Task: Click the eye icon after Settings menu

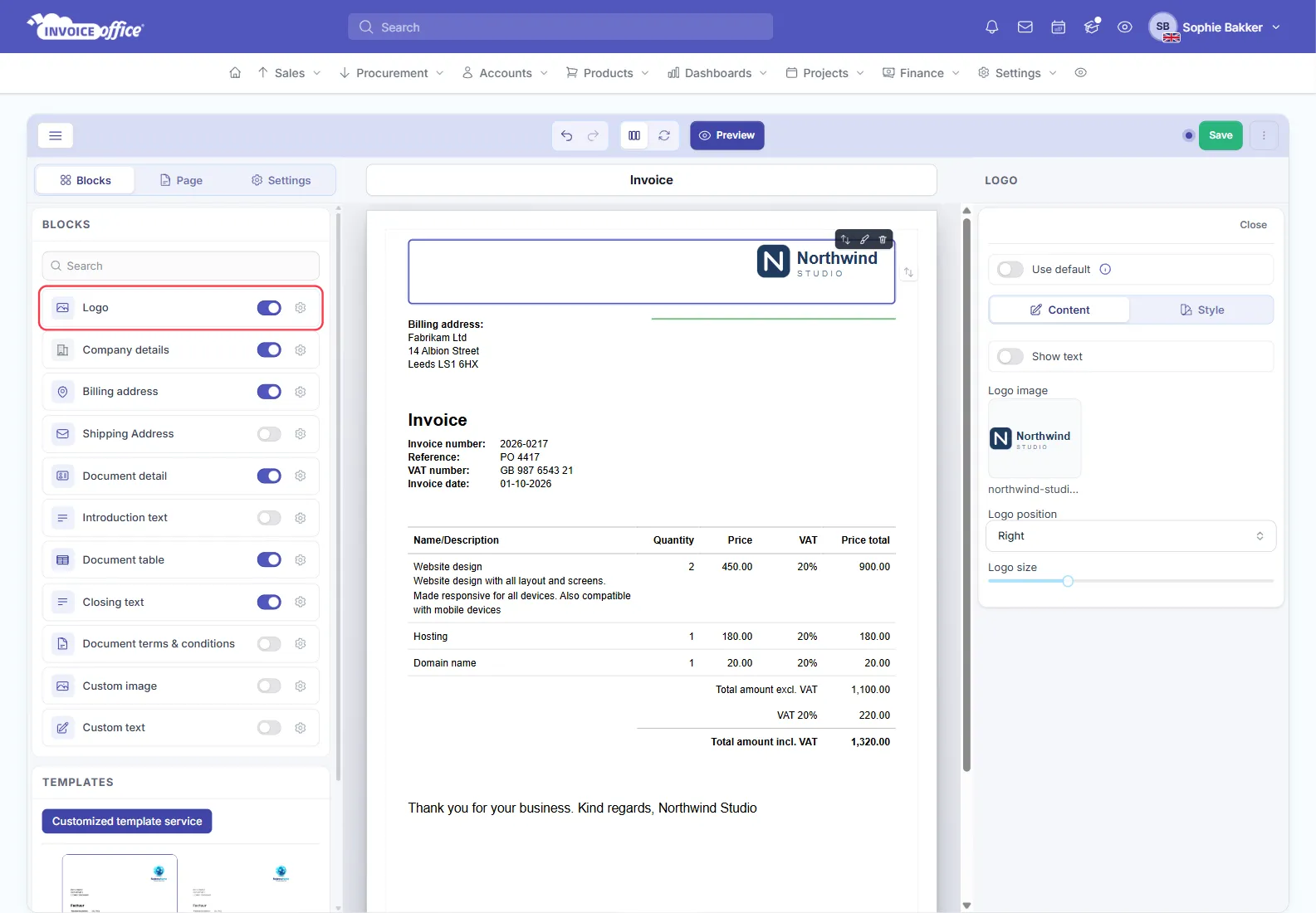Action: pyautogui.click(x=1080, y=73)
